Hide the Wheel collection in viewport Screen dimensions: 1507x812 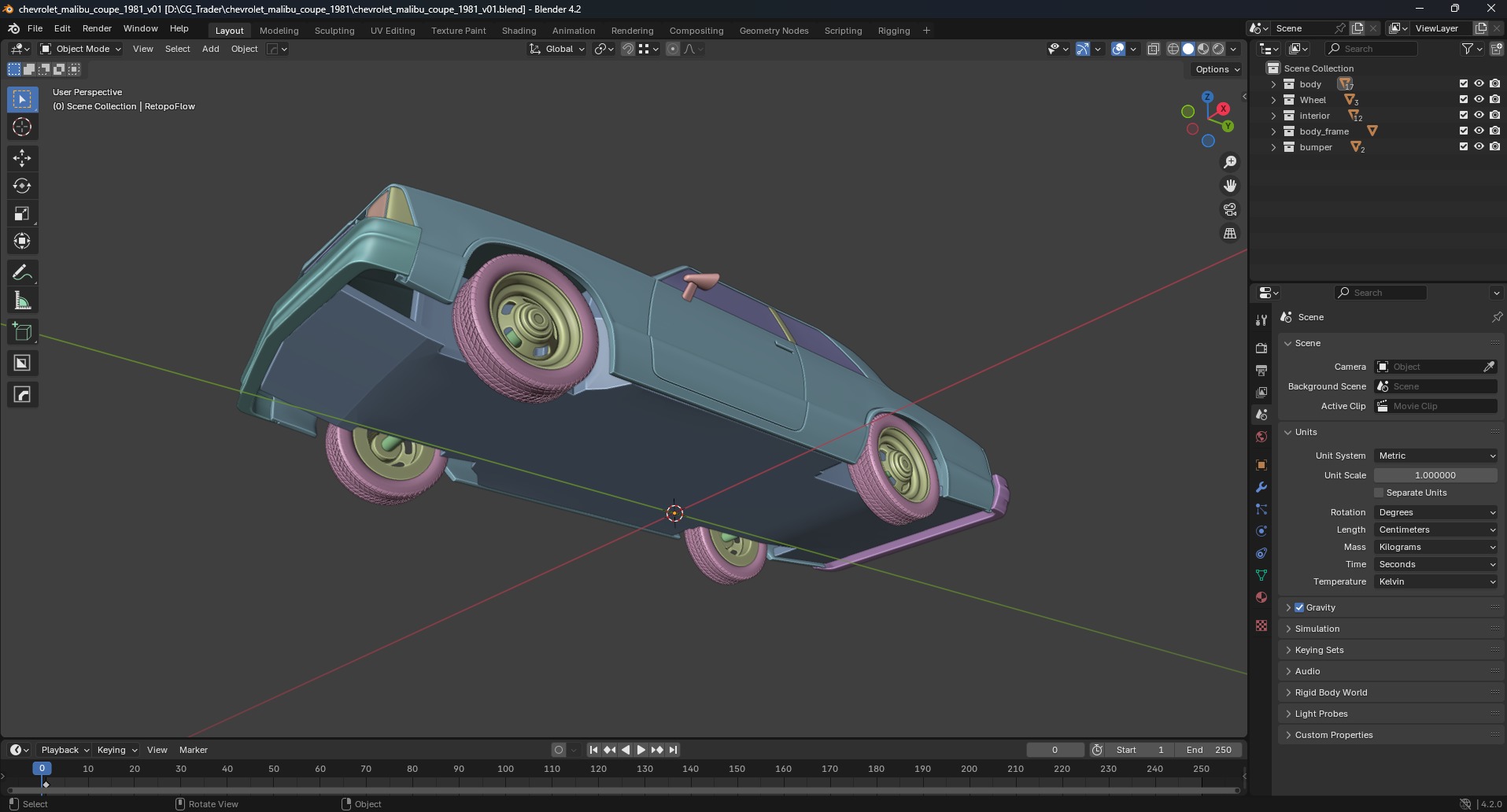coord(1479,100)
